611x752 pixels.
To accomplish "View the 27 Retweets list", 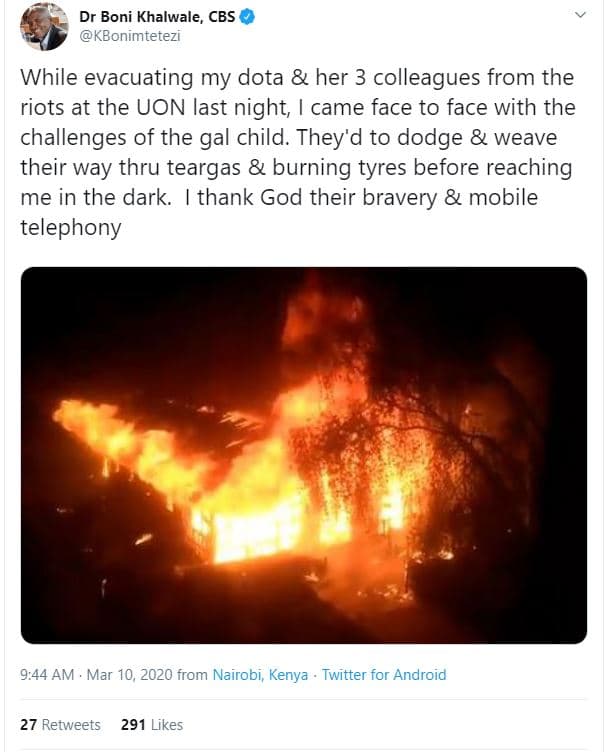I will pyautogui.click(x=60, y=724).
